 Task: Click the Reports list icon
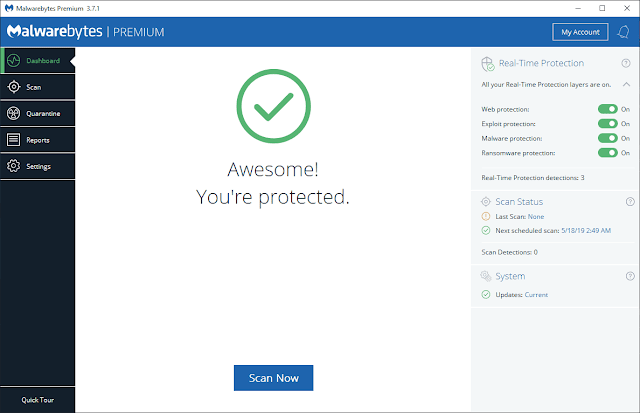click(x=13, y=140)
